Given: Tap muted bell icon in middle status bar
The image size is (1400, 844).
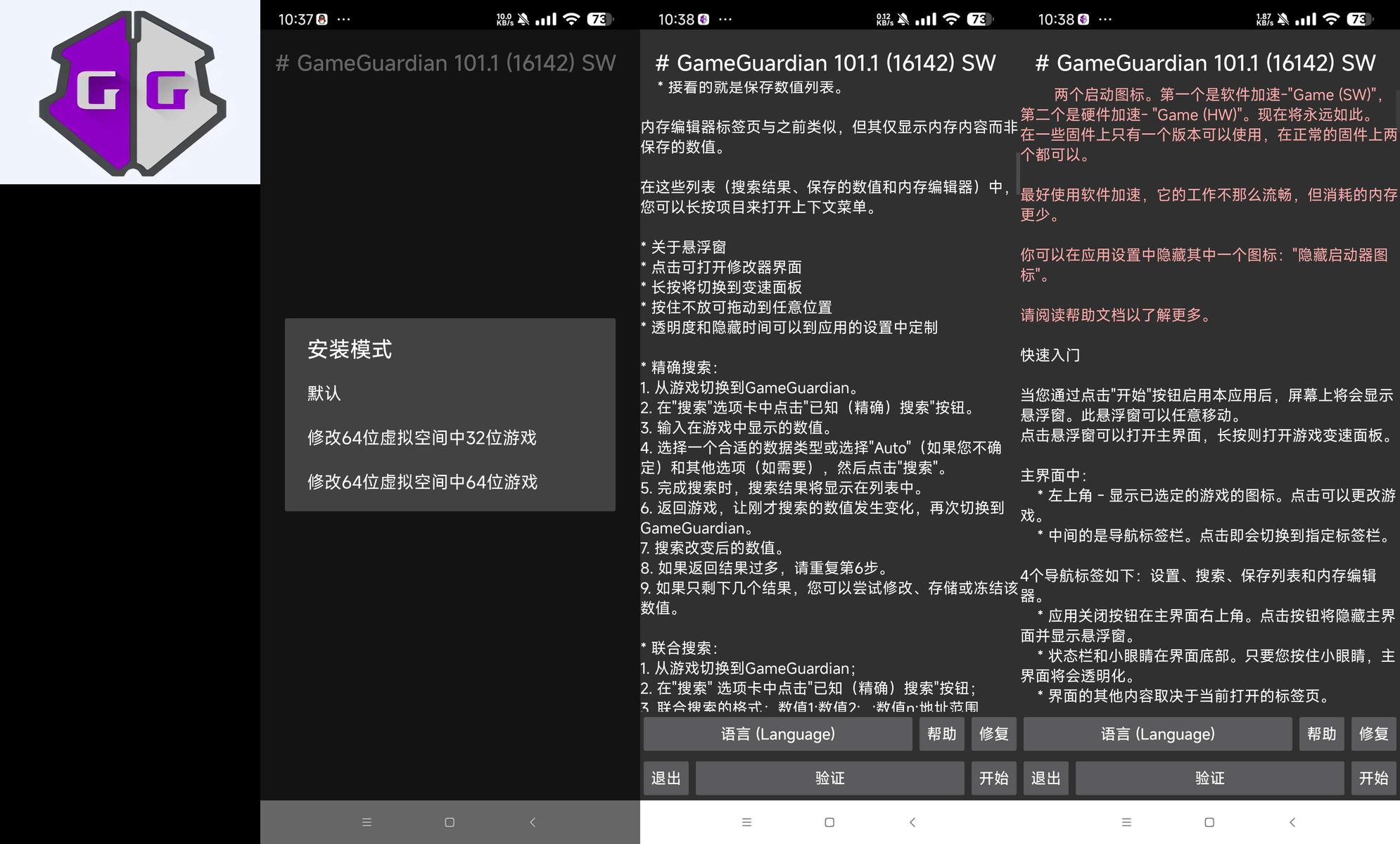Looking at the screenshot, I should pyautogui.click(x=903, y=20).
